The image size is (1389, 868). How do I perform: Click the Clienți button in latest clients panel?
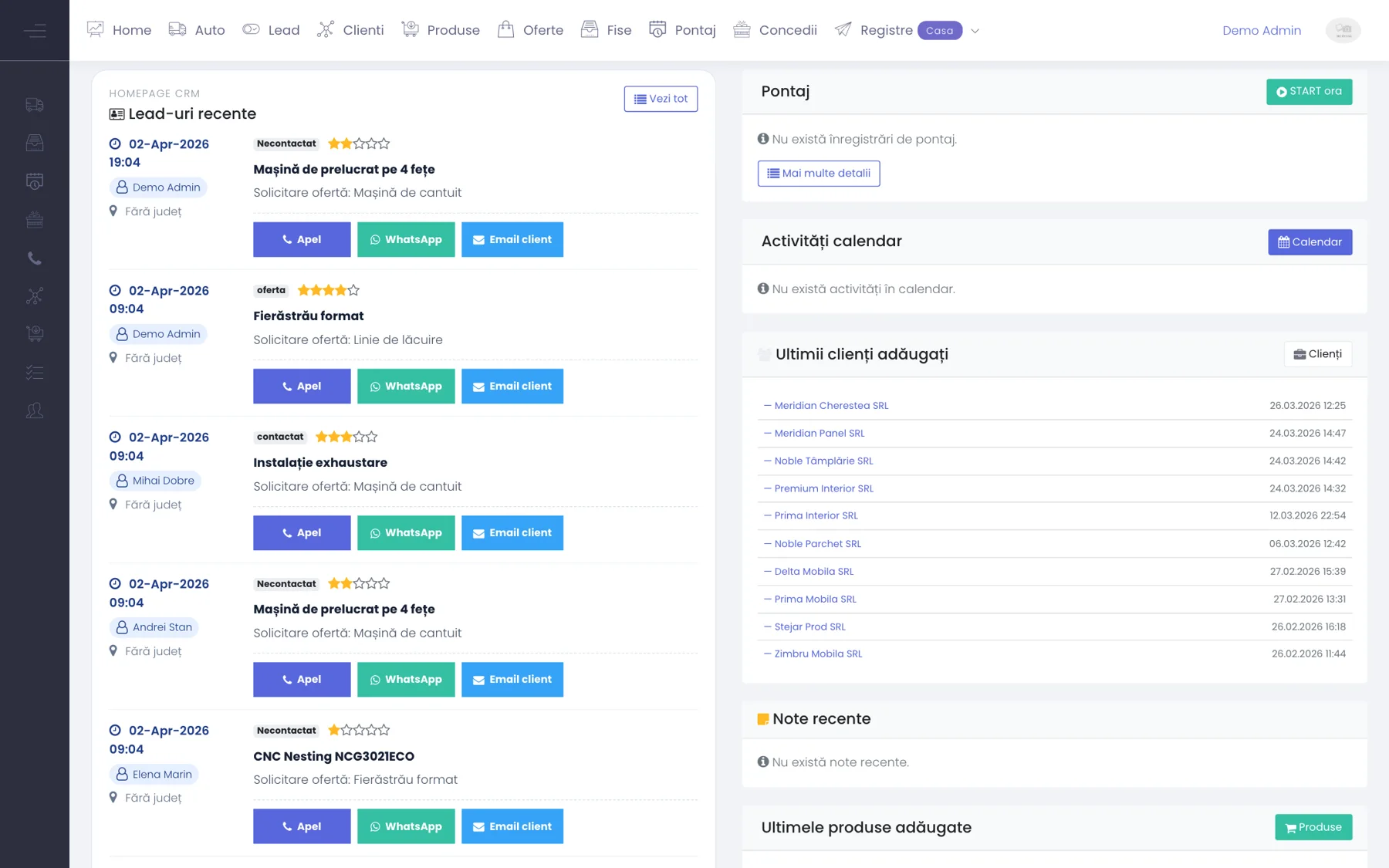(1317, 354)
